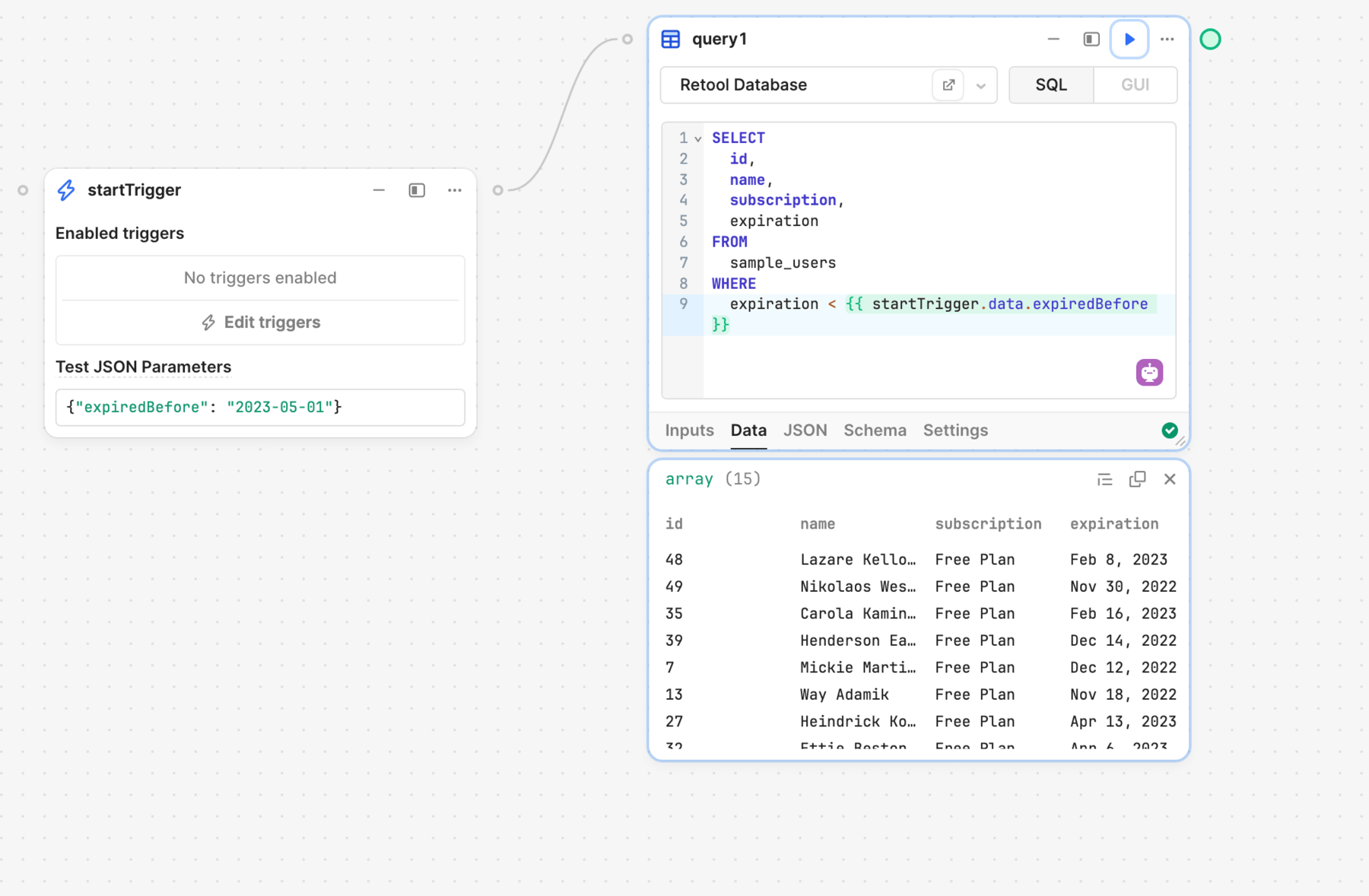
Task: Click the expiration column header
Action: pos(1114,524)
